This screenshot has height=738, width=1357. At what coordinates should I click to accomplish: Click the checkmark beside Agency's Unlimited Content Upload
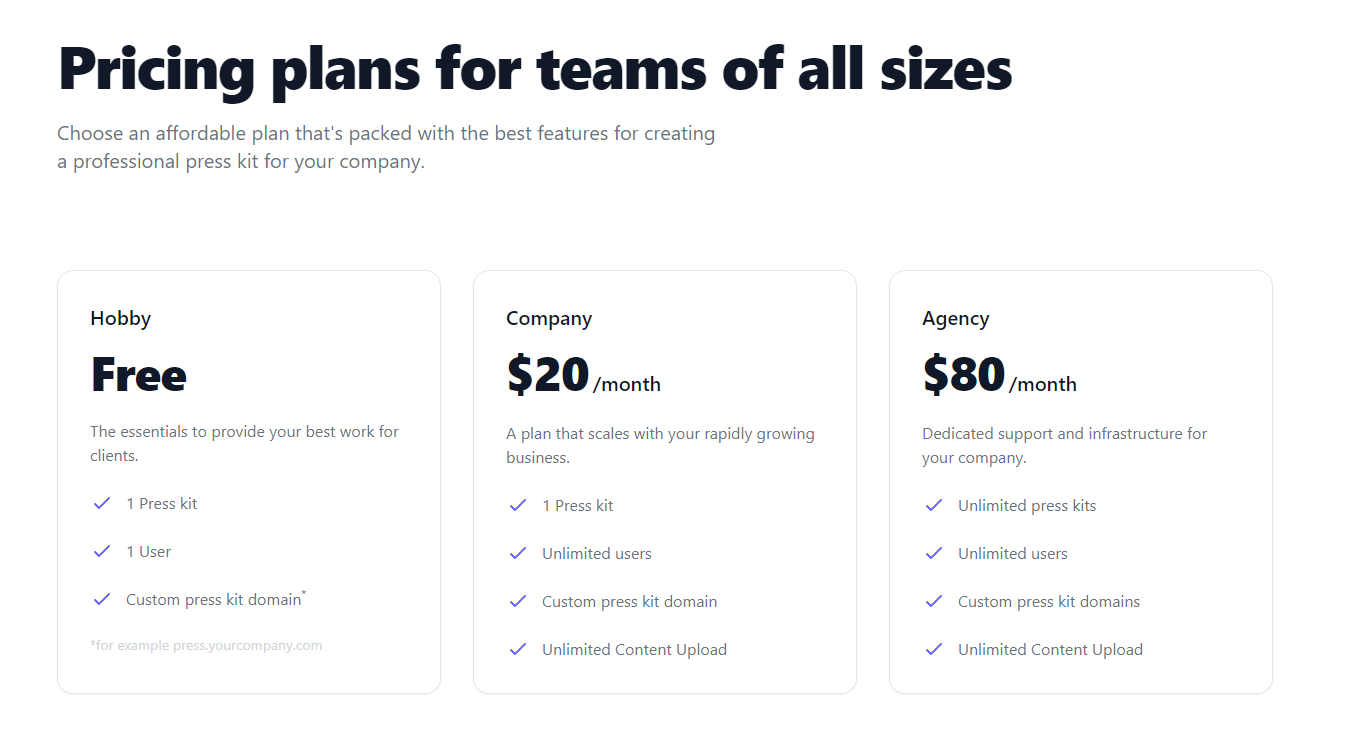tap(933, 649)
